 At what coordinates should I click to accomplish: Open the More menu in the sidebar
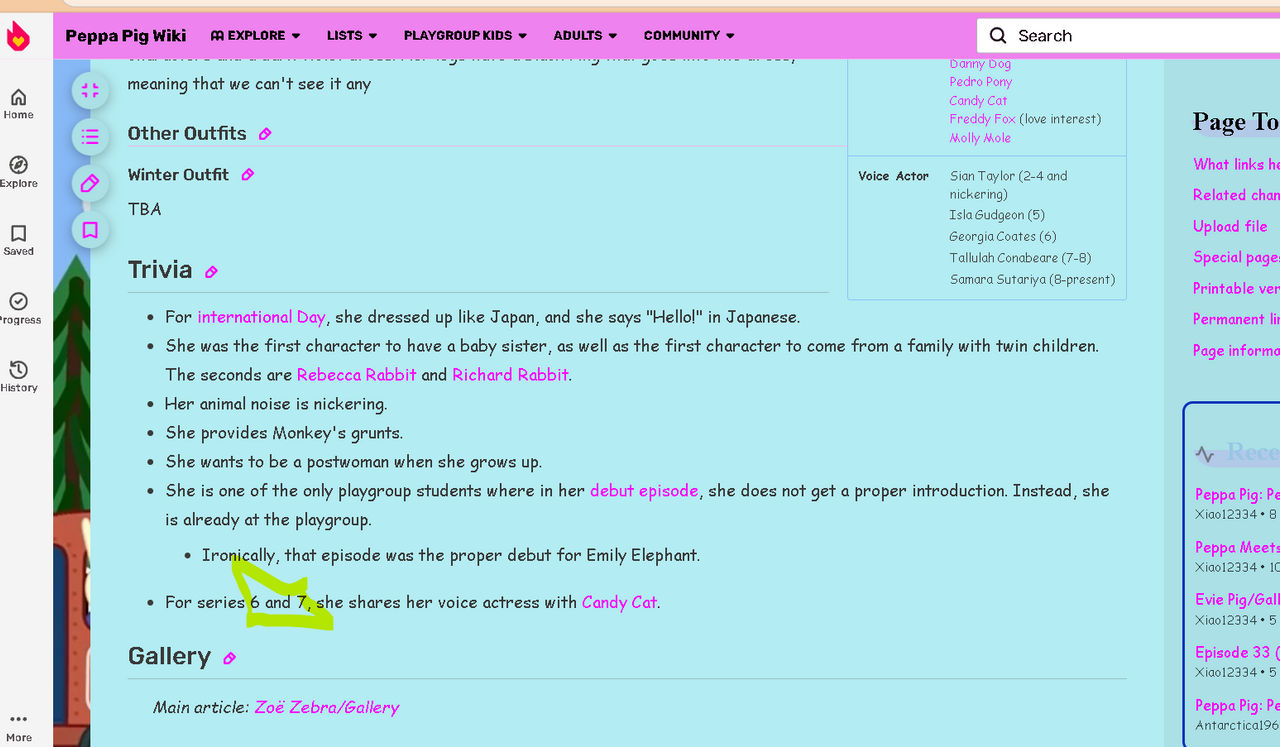[18, 727]
